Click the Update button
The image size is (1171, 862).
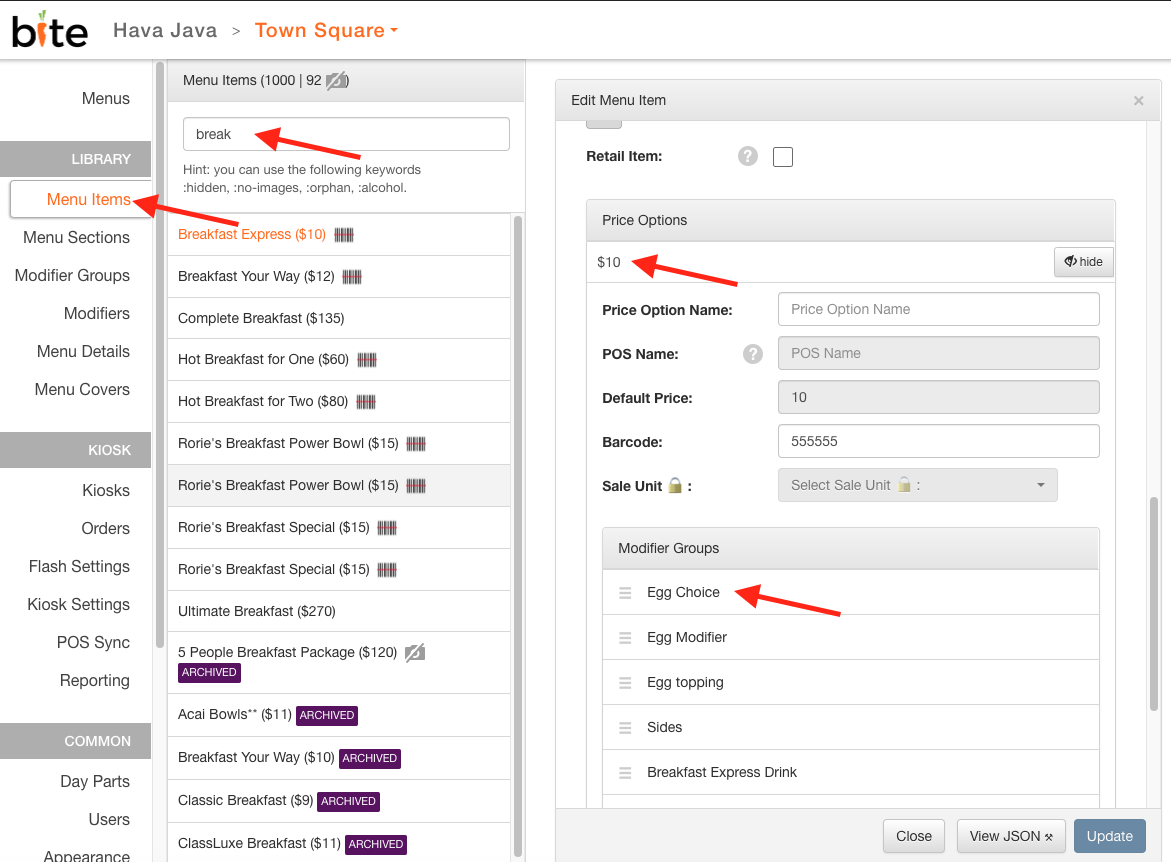[x=1109, y=836]
